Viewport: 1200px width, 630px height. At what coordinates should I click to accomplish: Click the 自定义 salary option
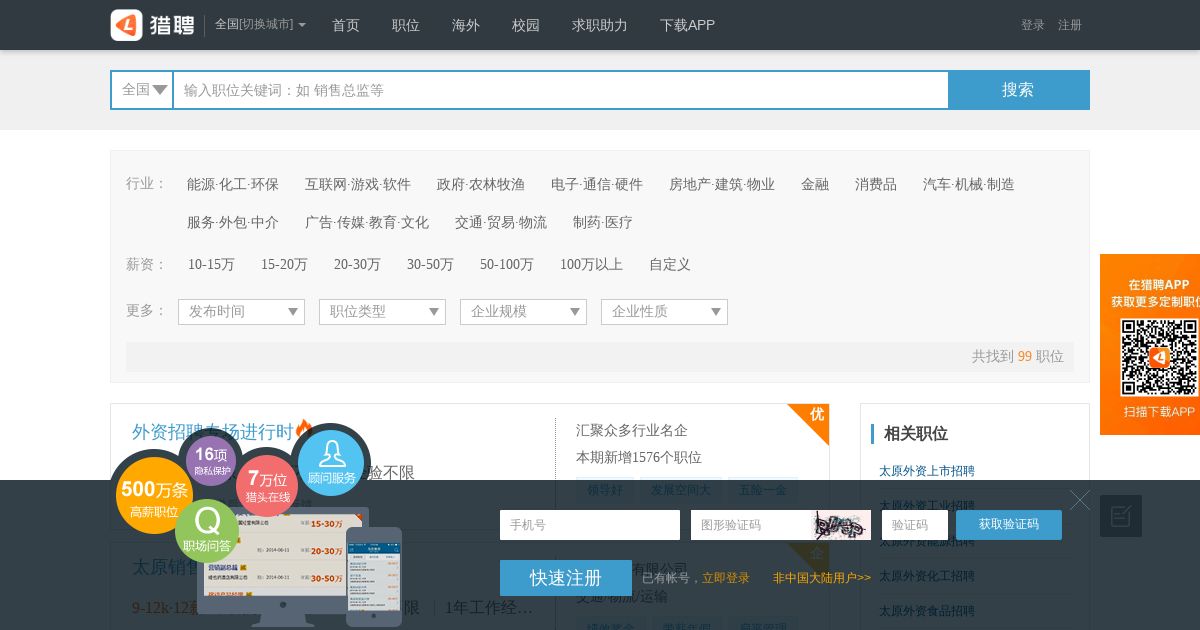[670, 264]
